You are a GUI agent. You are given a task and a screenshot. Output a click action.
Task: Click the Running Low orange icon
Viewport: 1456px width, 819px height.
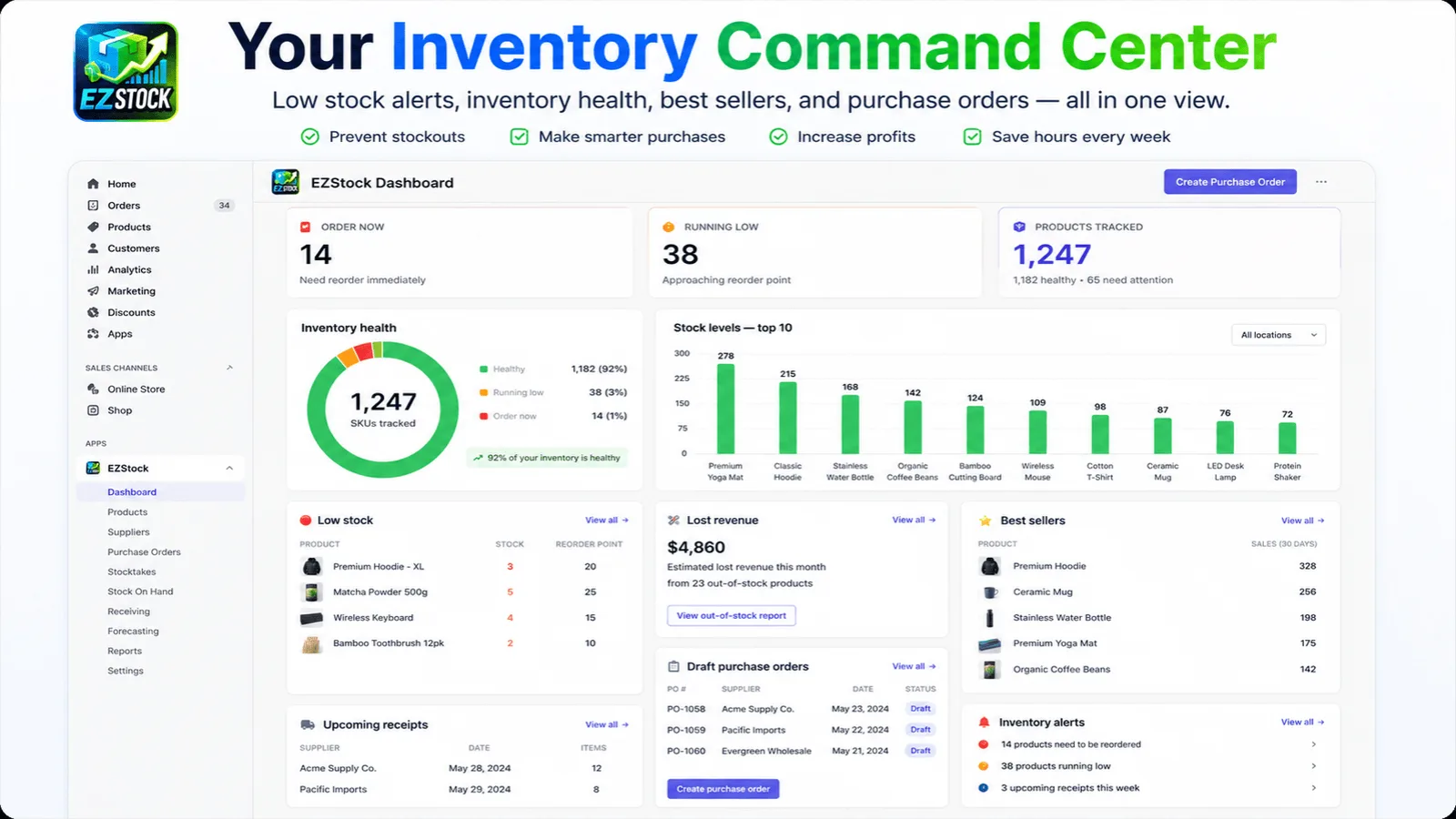coord(669,227)
